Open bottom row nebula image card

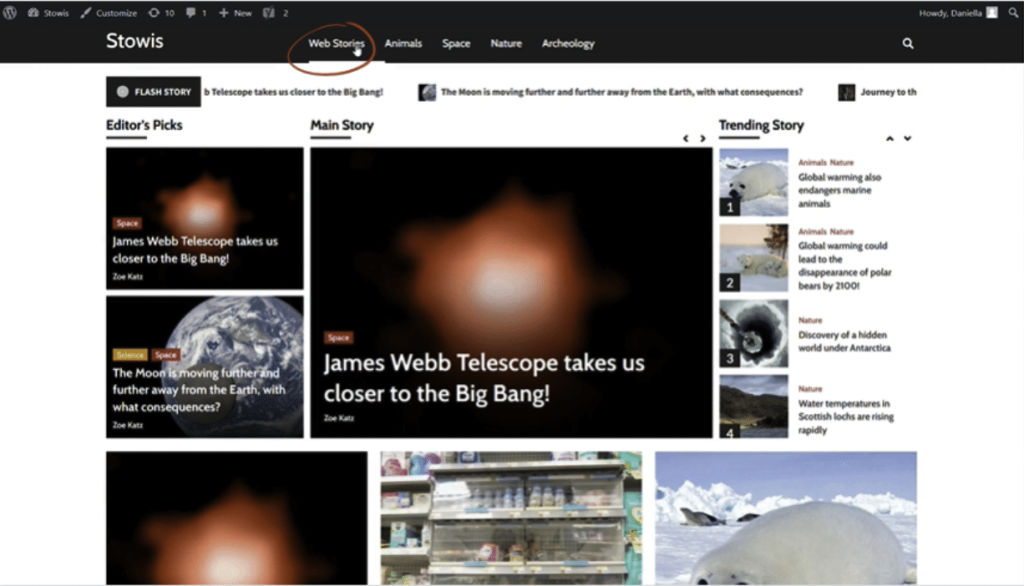pyautogui.click(x=236, y=518)
